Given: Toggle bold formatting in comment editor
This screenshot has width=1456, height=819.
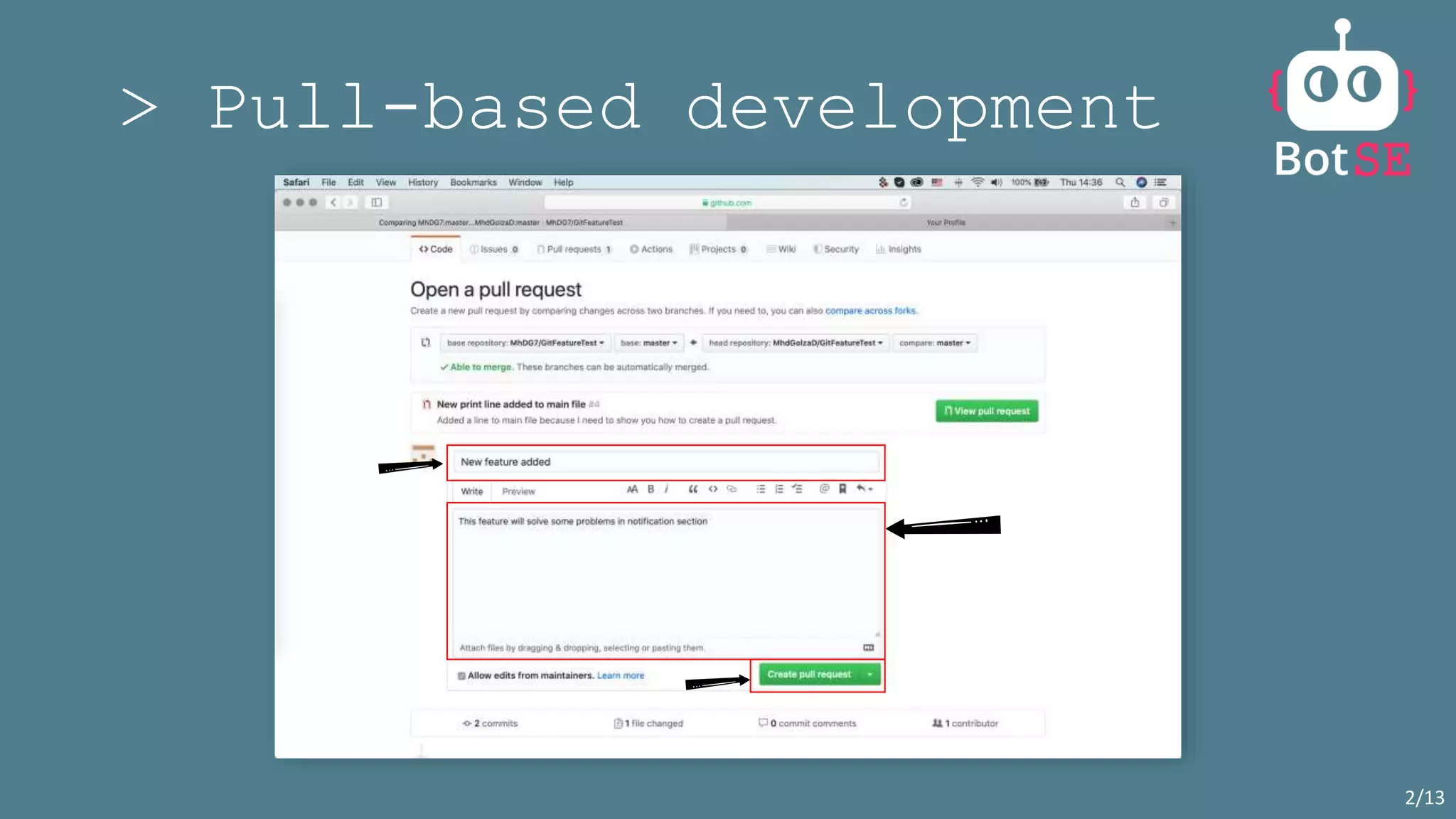Looking at the screenshot, I should tap(651, 489).
